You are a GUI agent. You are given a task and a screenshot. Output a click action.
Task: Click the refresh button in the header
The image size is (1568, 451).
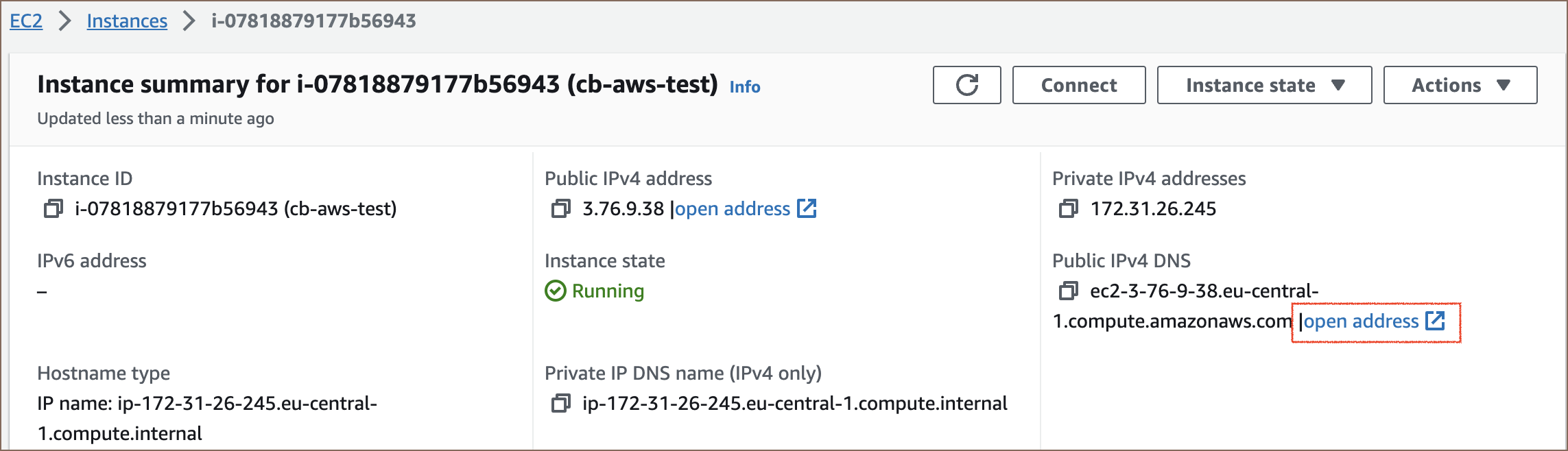[x=966, y=85]
